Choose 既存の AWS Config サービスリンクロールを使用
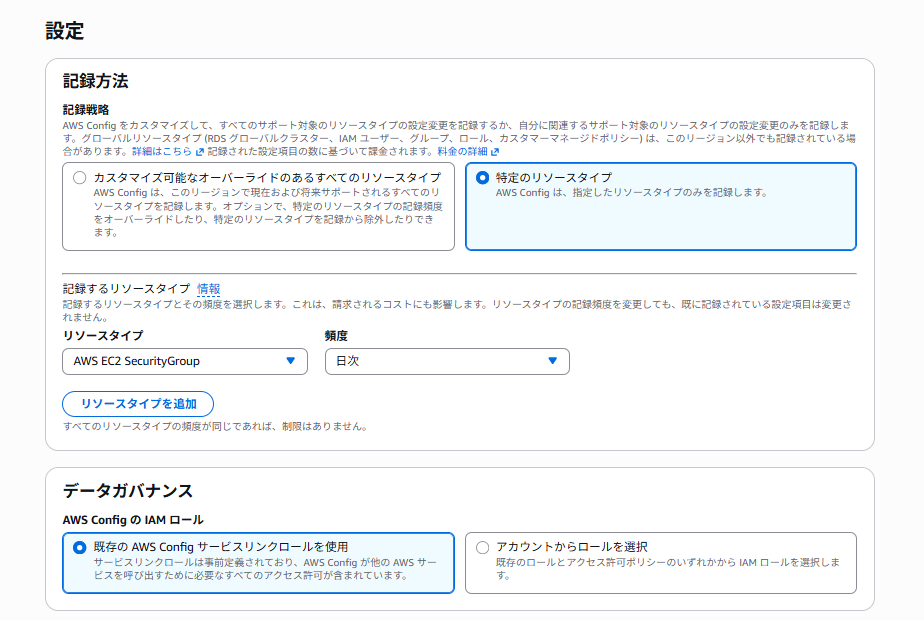This screenshot has height=620, width=924. (x=80, y=548)
